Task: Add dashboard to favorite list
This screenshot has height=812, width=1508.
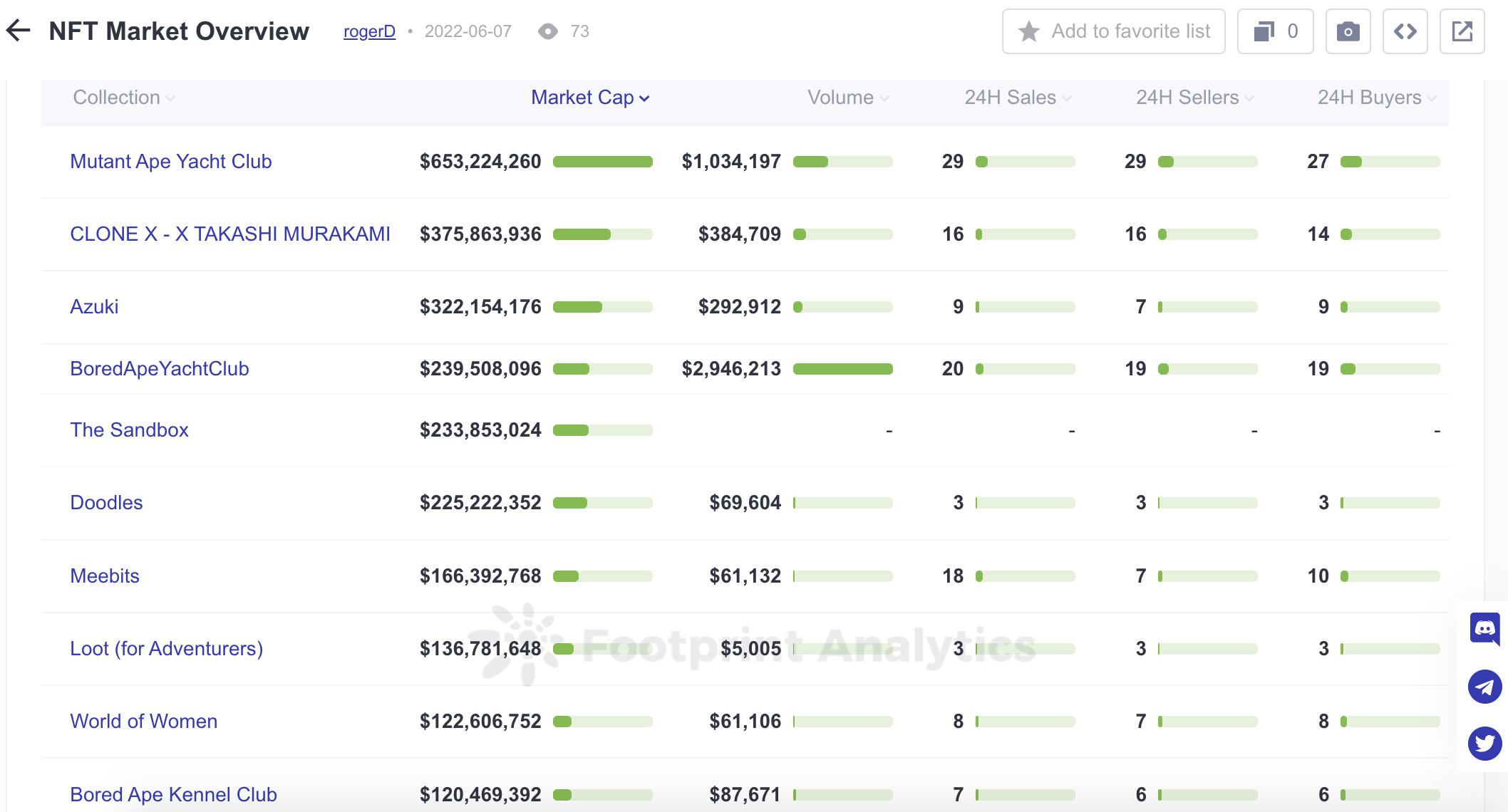Action: pyautogui.click(x=1113, y=31)
